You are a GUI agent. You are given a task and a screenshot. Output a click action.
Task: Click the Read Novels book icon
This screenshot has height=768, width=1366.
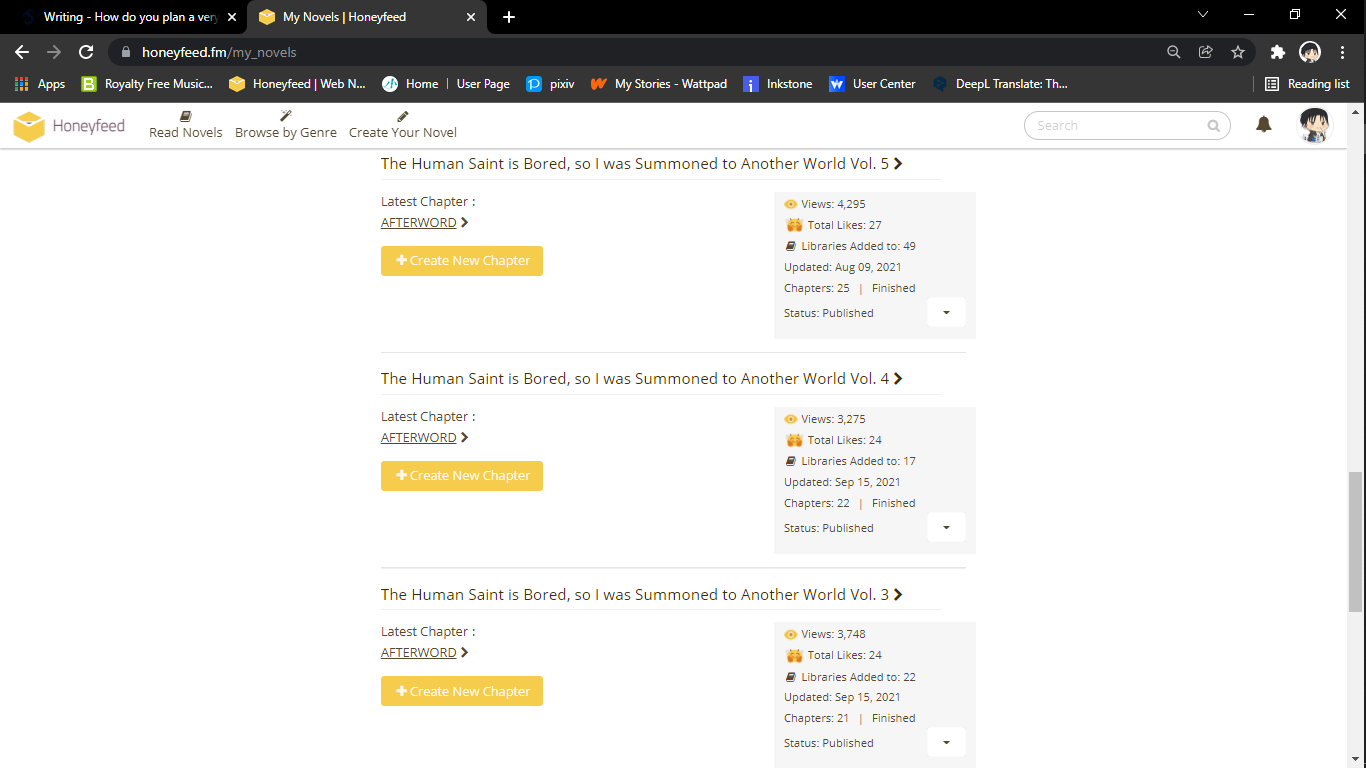tap(186, 116)
